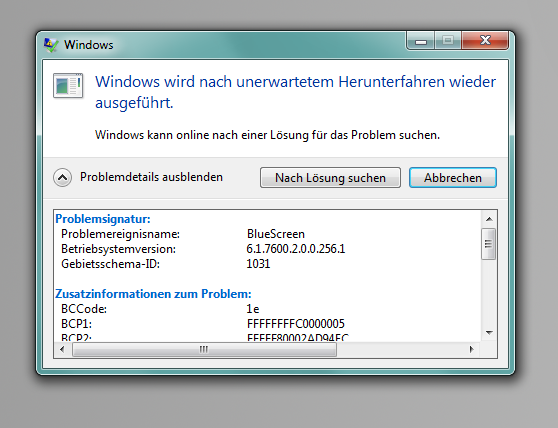Screen dimensions: 558x428
Task: Close the dialog with the red X
Action: 485,40
